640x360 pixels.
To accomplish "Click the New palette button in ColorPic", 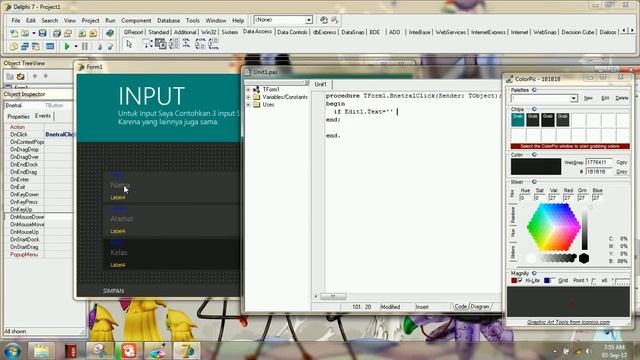I will [588, 98].
